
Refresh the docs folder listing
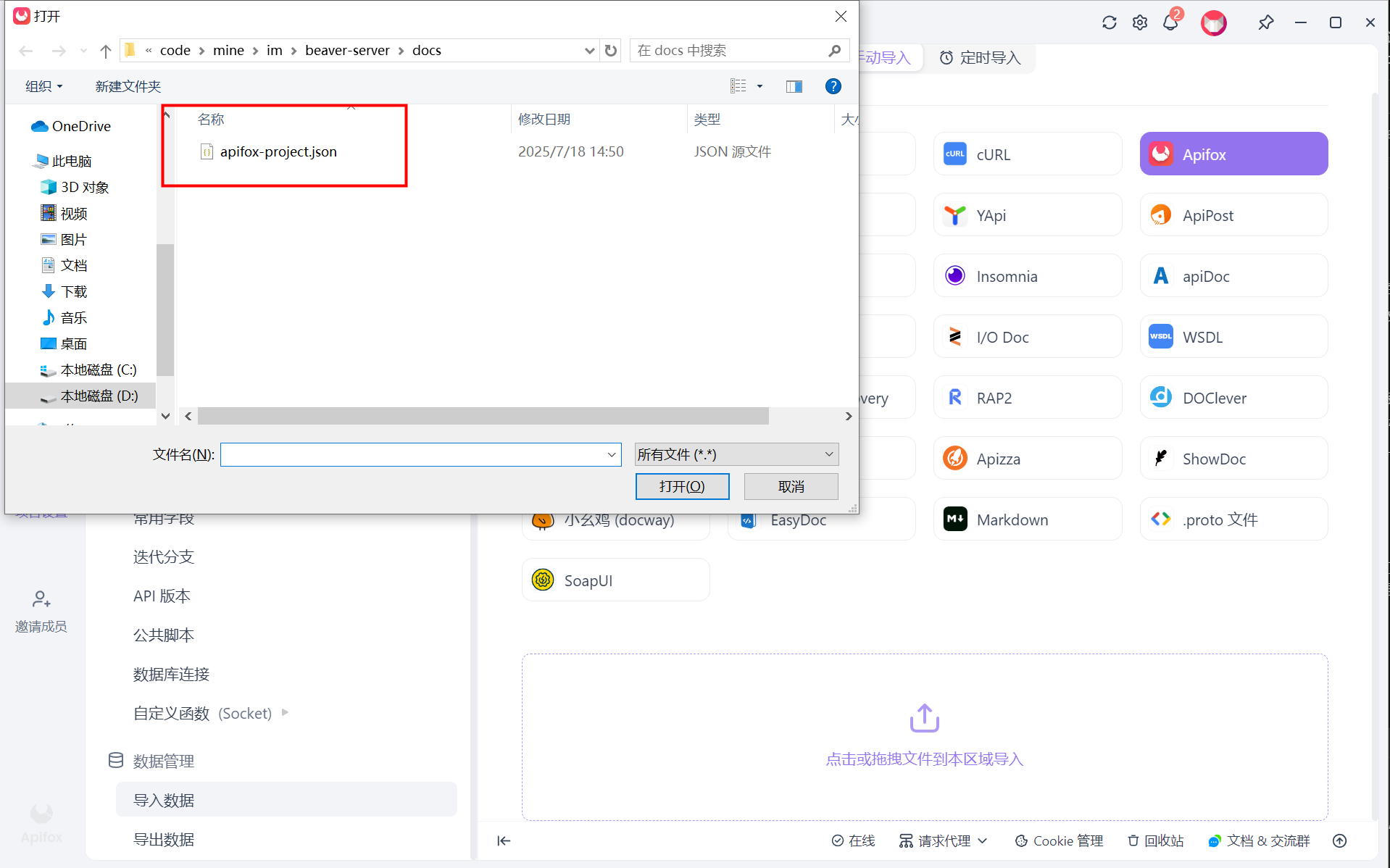click(611, 51)
